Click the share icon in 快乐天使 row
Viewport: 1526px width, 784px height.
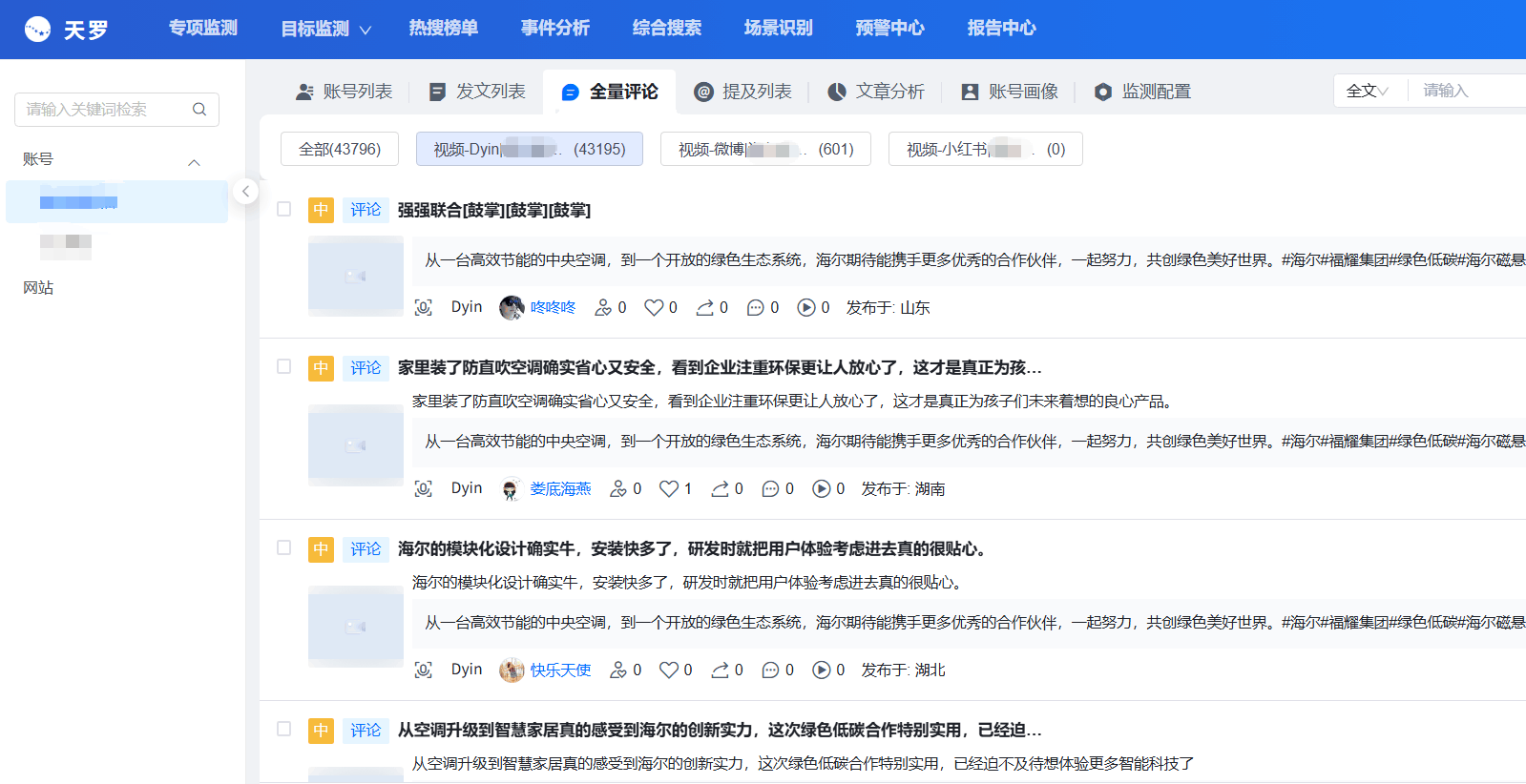coord(721,670)
